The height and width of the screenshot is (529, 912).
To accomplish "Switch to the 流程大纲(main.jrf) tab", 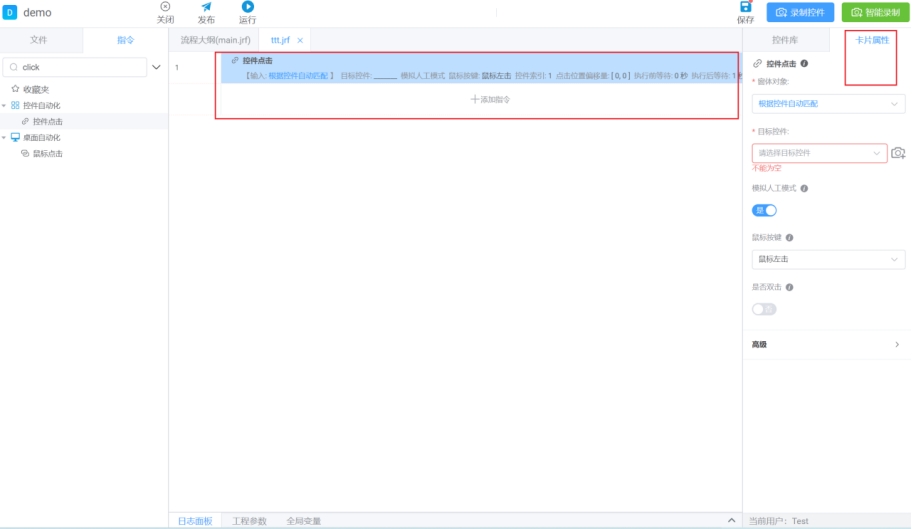I will (215, 40).
